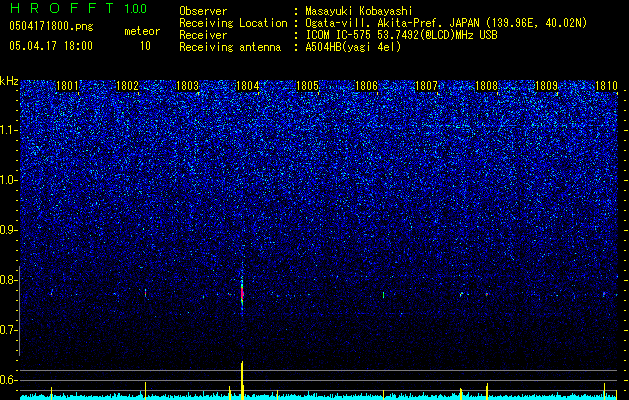
Task: Select the antenna value A504HB(yagi 4el)
Action: tap(353, 47)
